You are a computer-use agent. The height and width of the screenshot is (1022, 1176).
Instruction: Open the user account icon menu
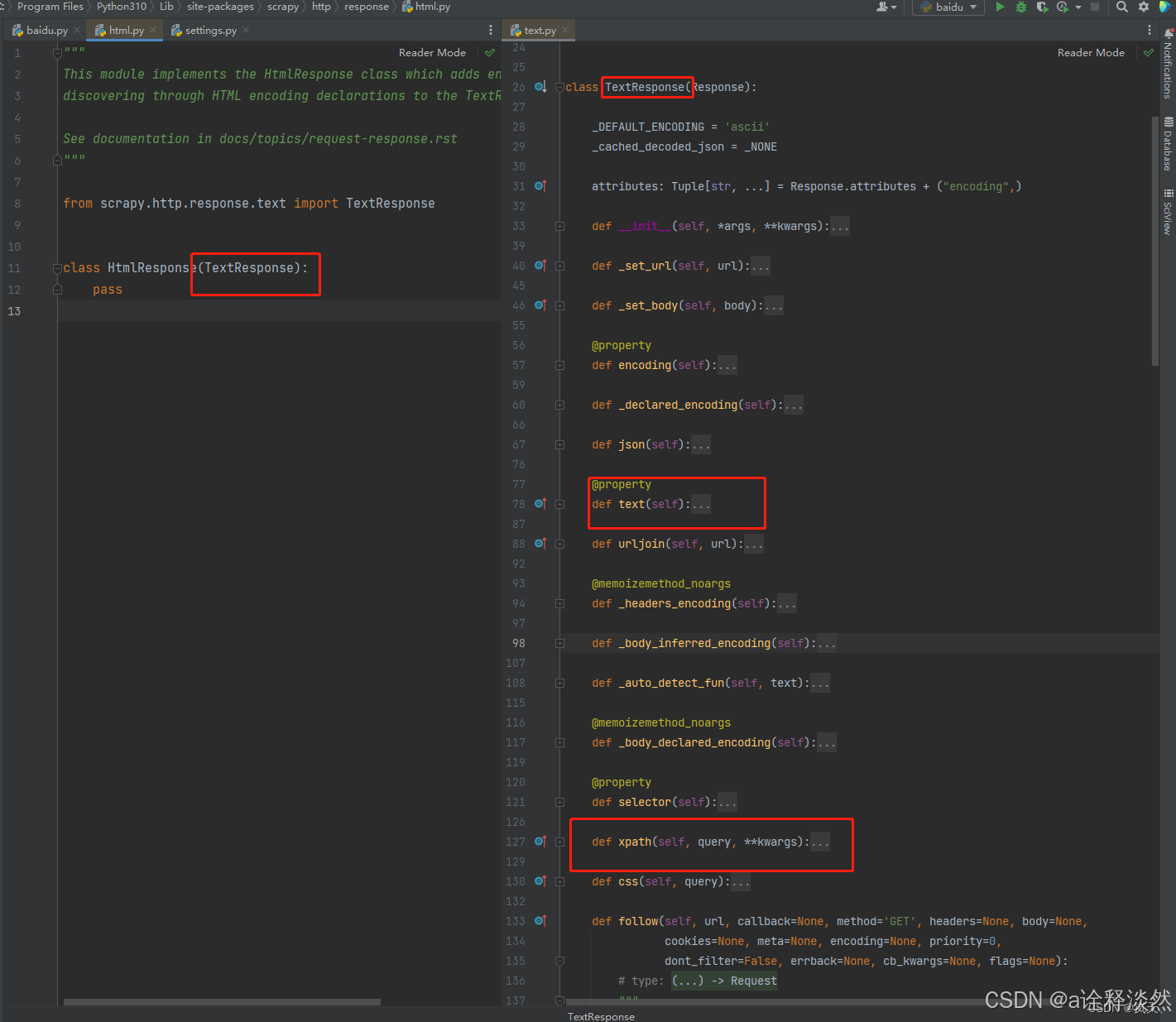pyautogui.click(x=886, y=7)
